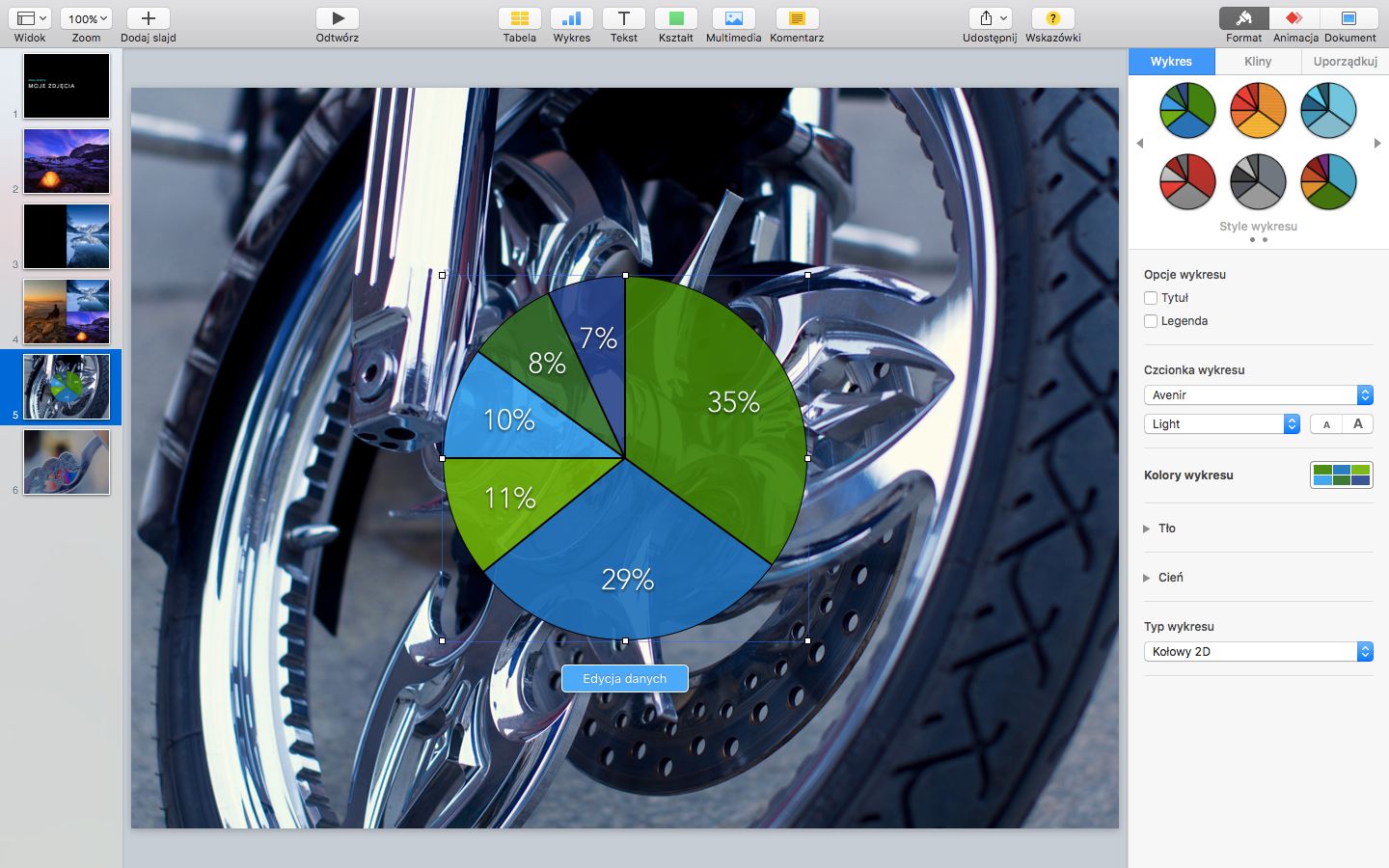
Task: Switch to the Wykres tab
Action: point(1171,61)
